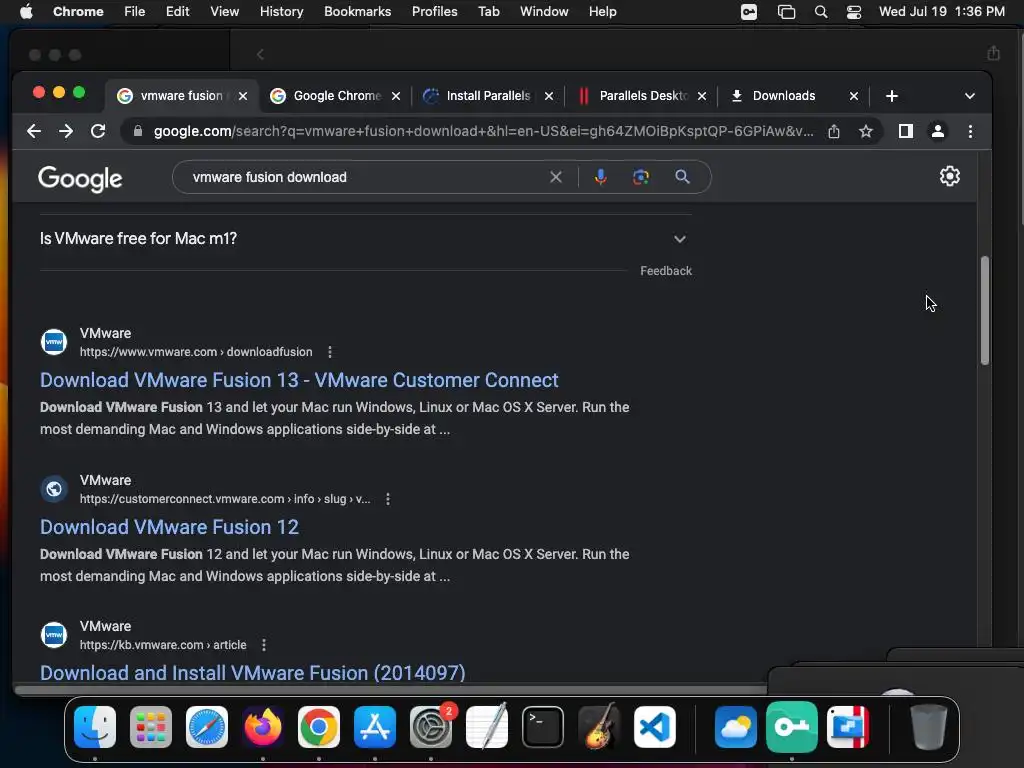
Task: Open Google quick settings gear
Action: point(950,176)
